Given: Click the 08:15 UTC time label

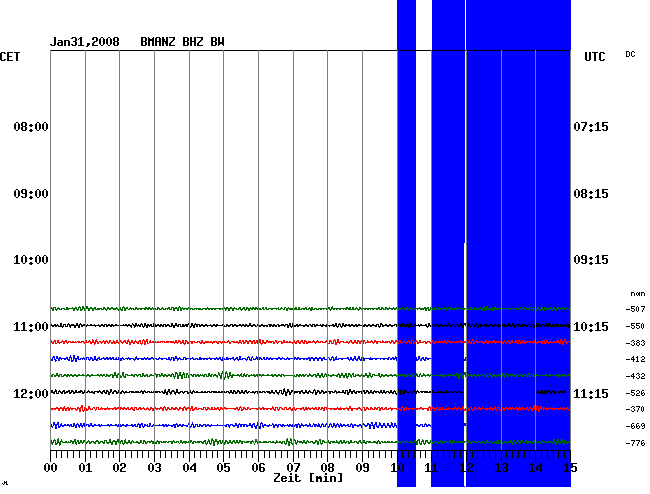Looking at the screenshot, I should tap(591, 194).
